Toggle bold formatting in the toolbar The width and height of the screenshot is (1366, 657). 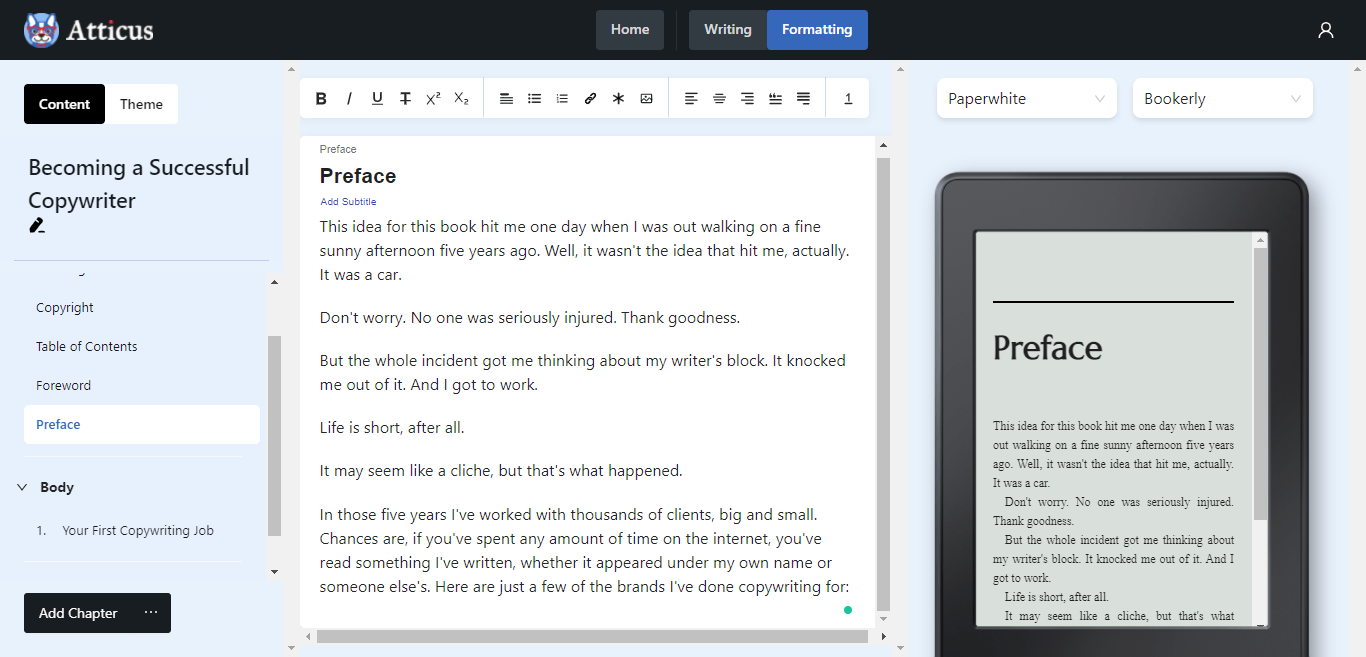click(321, 98)
